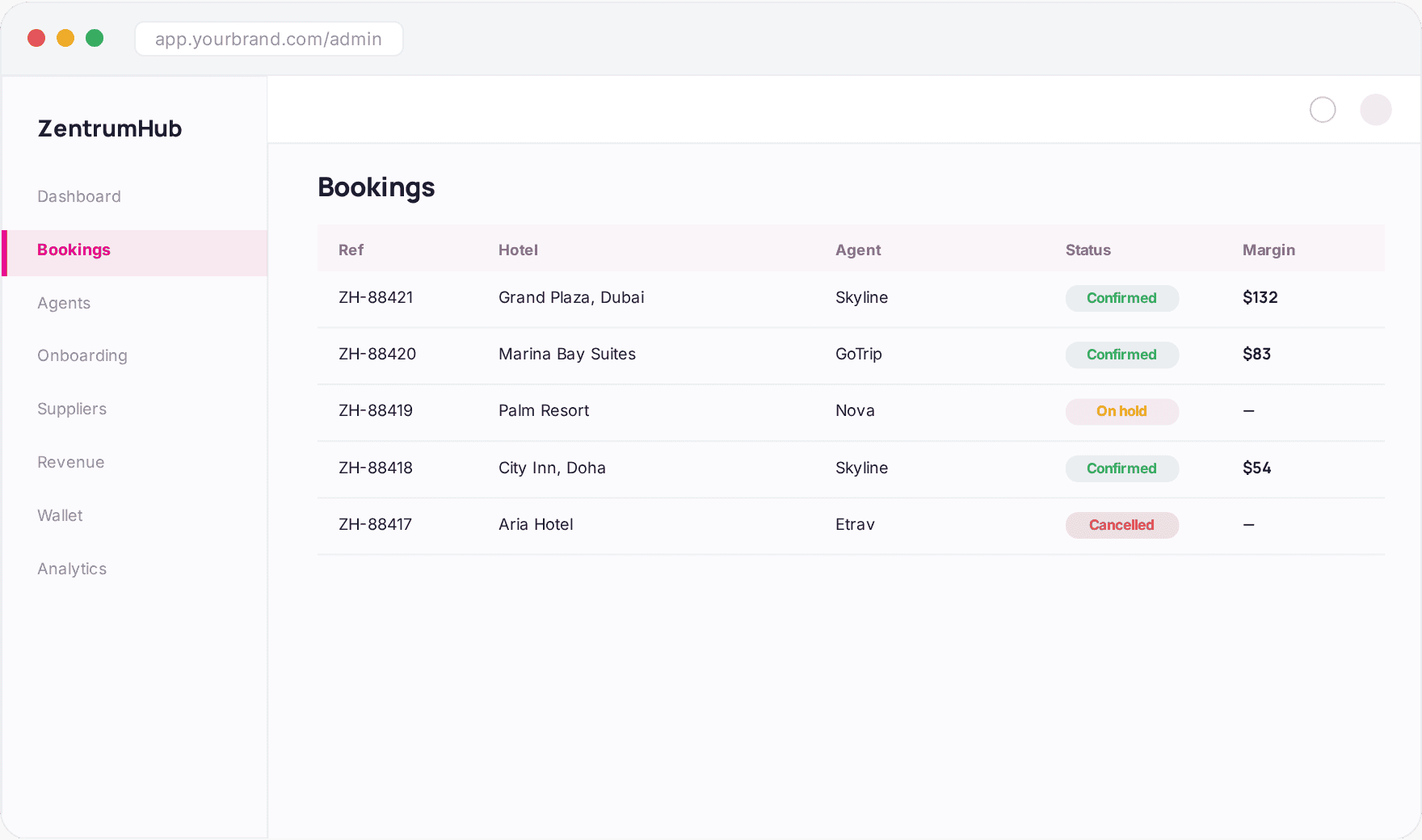This screenshot has height=840, width=1422.
Task: Minimize window with yellow traffic light button
Action: coord(65,38)
